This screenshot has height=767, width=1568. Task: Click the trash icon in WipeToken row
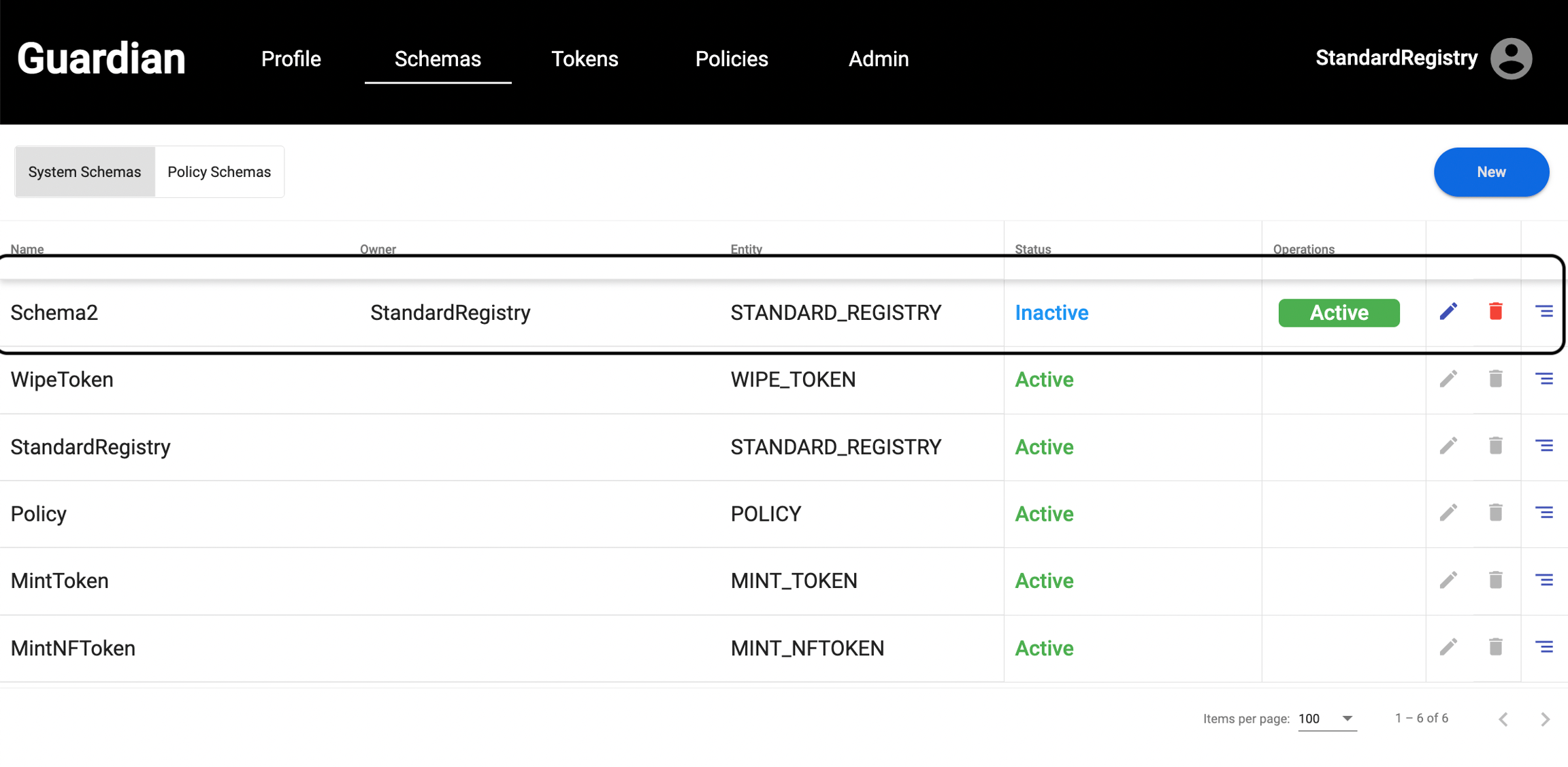click(1495, 378)
